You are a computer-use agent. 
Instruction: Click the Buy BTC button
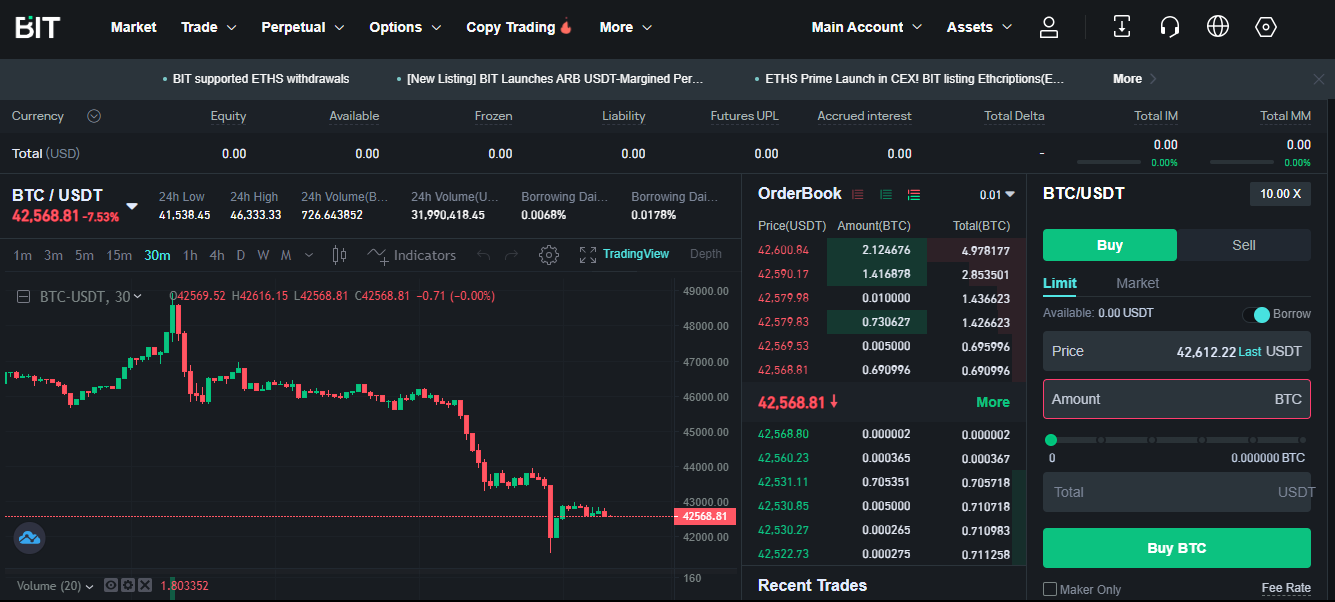click(x=1177, y=548)
